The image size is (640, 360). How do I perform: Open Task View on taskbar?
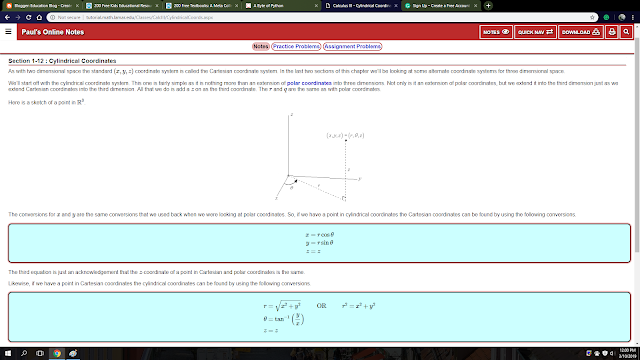(40, 353)
